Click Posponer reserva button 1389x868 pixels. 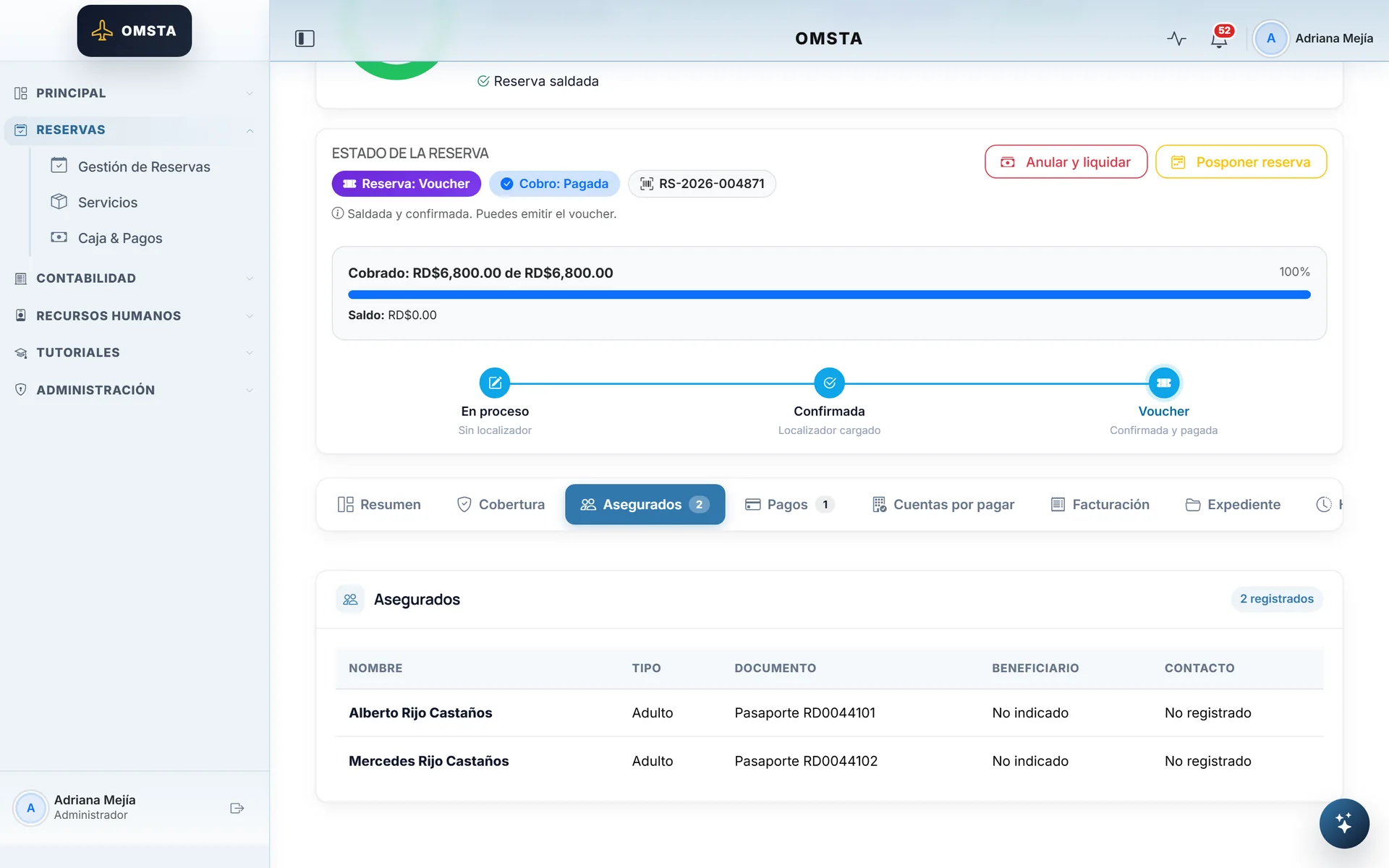click(1241, 162)
